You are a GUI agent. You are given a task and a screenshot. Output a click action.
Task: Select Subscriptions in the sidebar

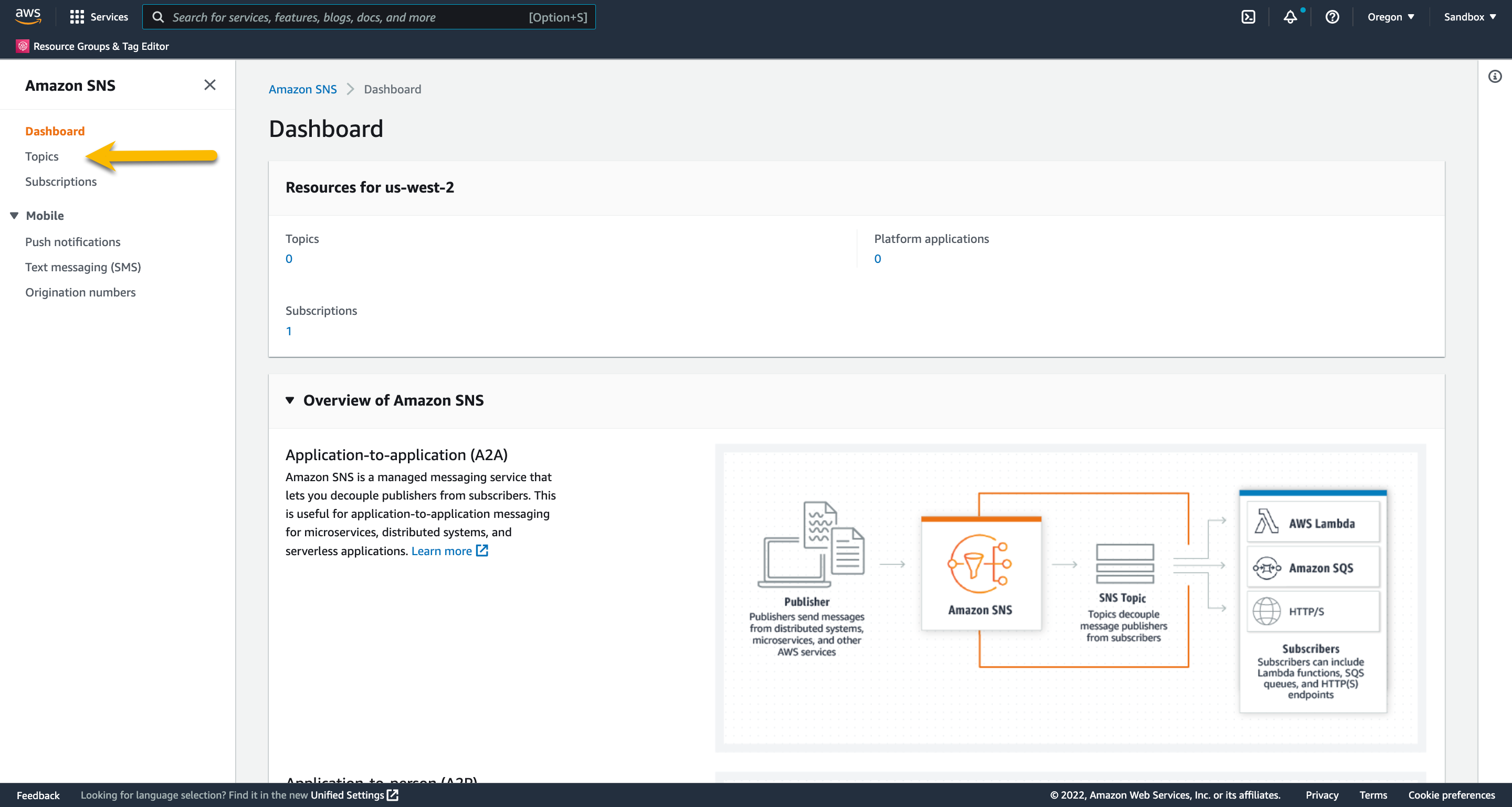(60, 181)
